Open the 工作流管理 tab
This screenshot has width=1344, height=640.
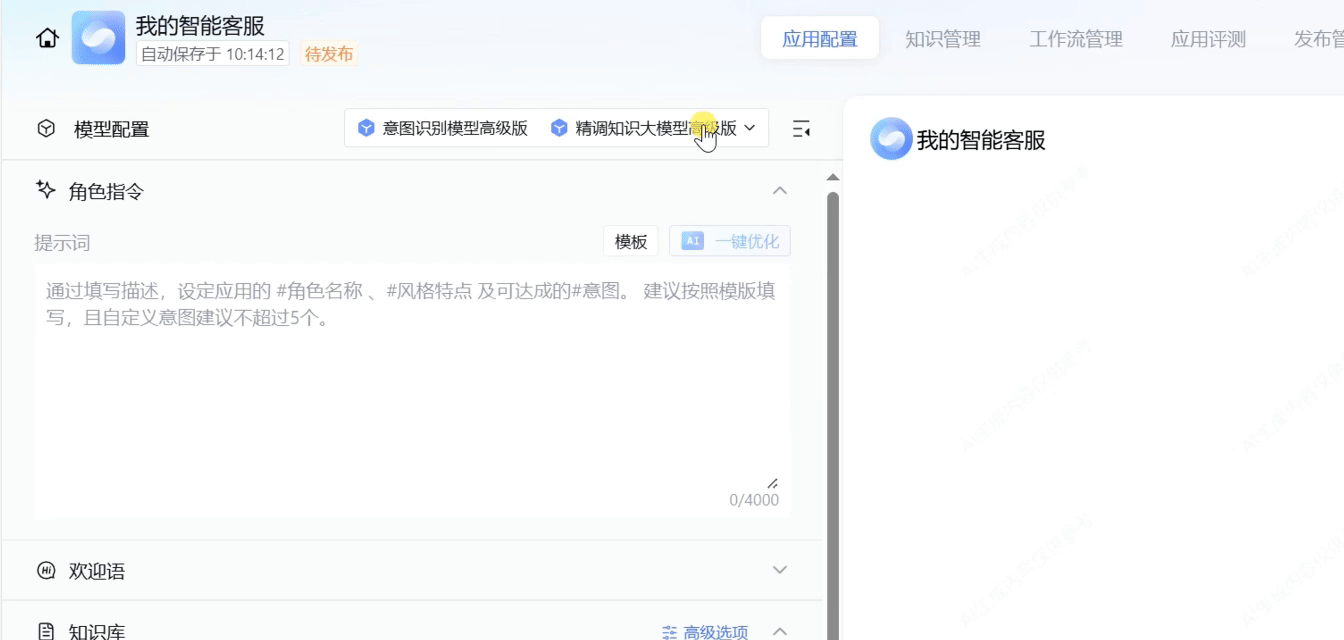pyautogui.click(x=1076, y=39)
